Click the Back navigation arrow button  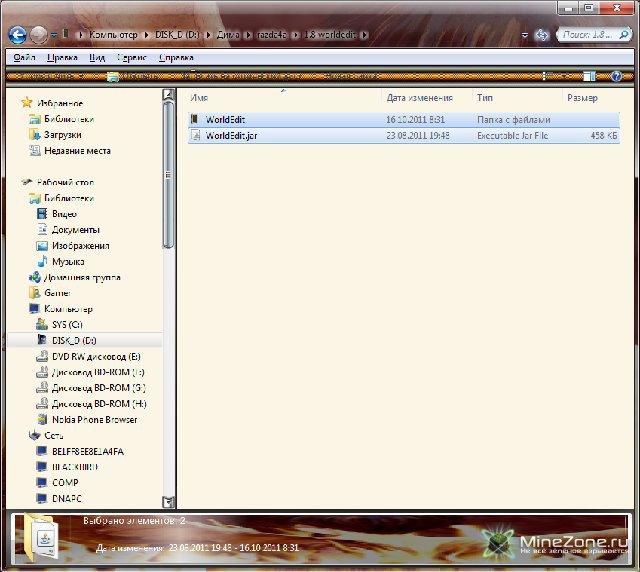[17, 34]
